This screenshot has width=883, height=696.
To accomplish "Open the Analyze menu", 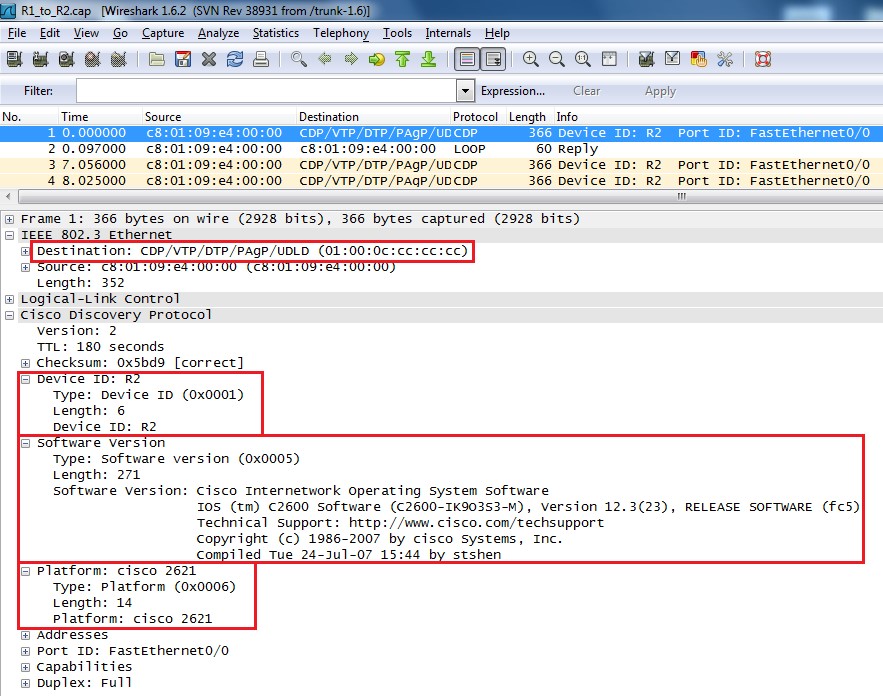I will tap(218, 33).
